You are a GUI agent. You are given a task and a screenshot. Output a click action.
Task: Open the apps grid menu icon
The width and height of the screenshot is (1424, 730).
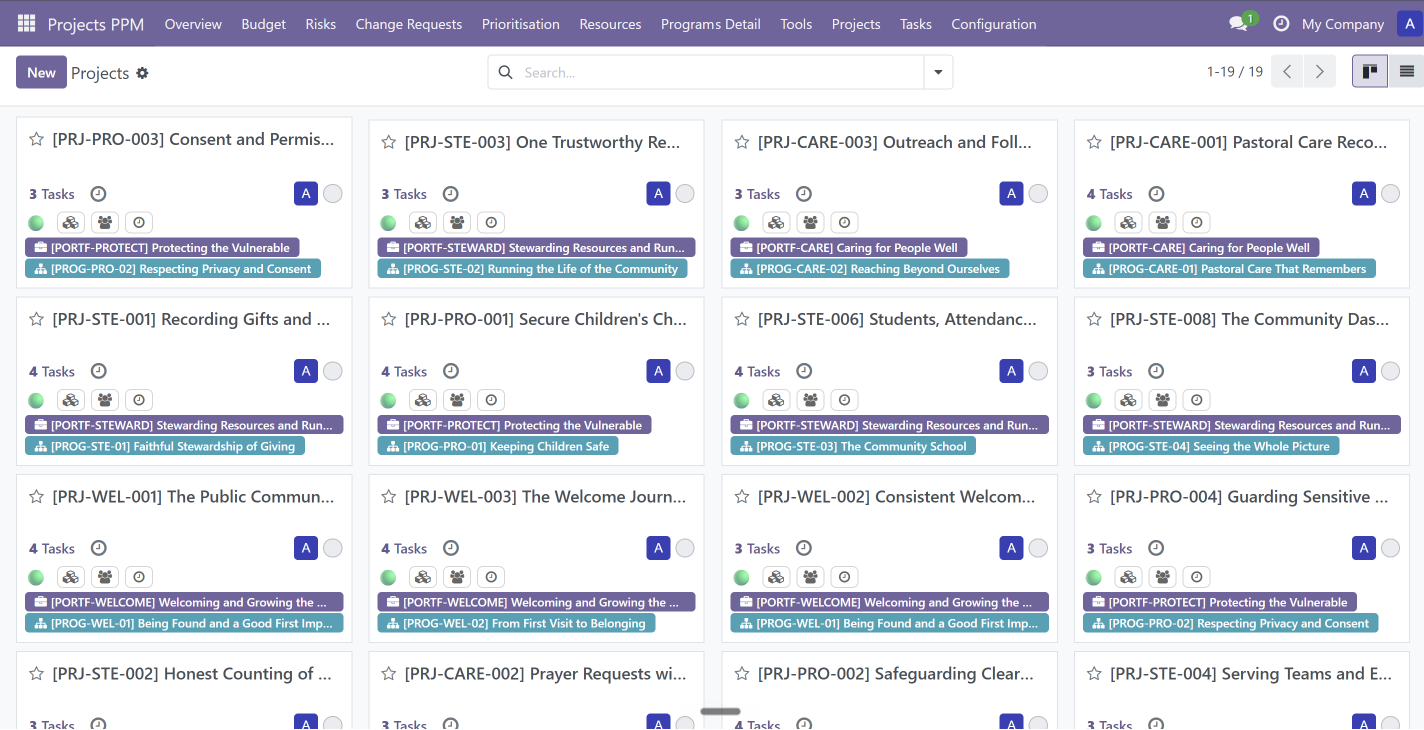click(26, 23)
